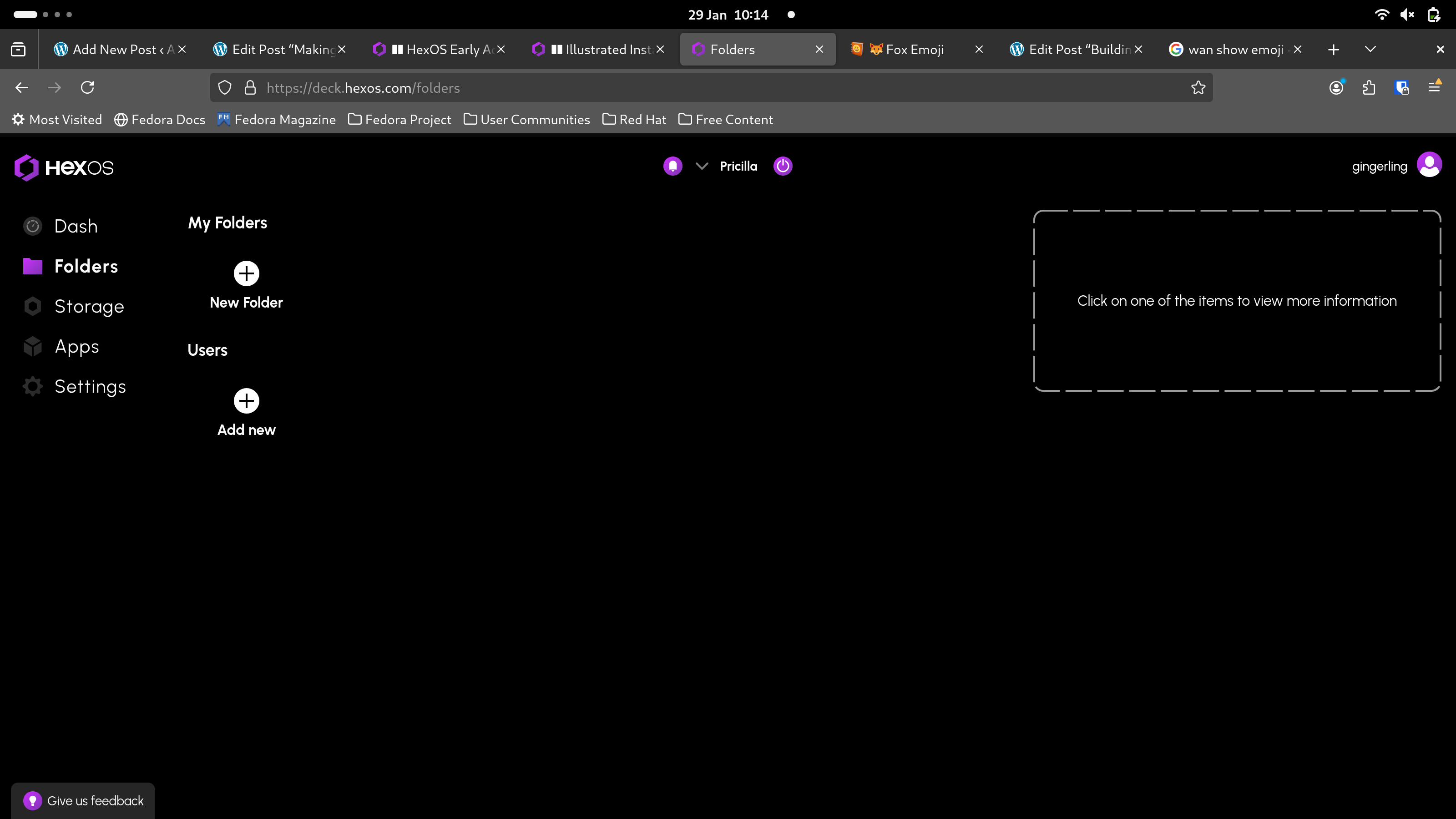
Task: Reload the current page
Action: tap(87, 88)
